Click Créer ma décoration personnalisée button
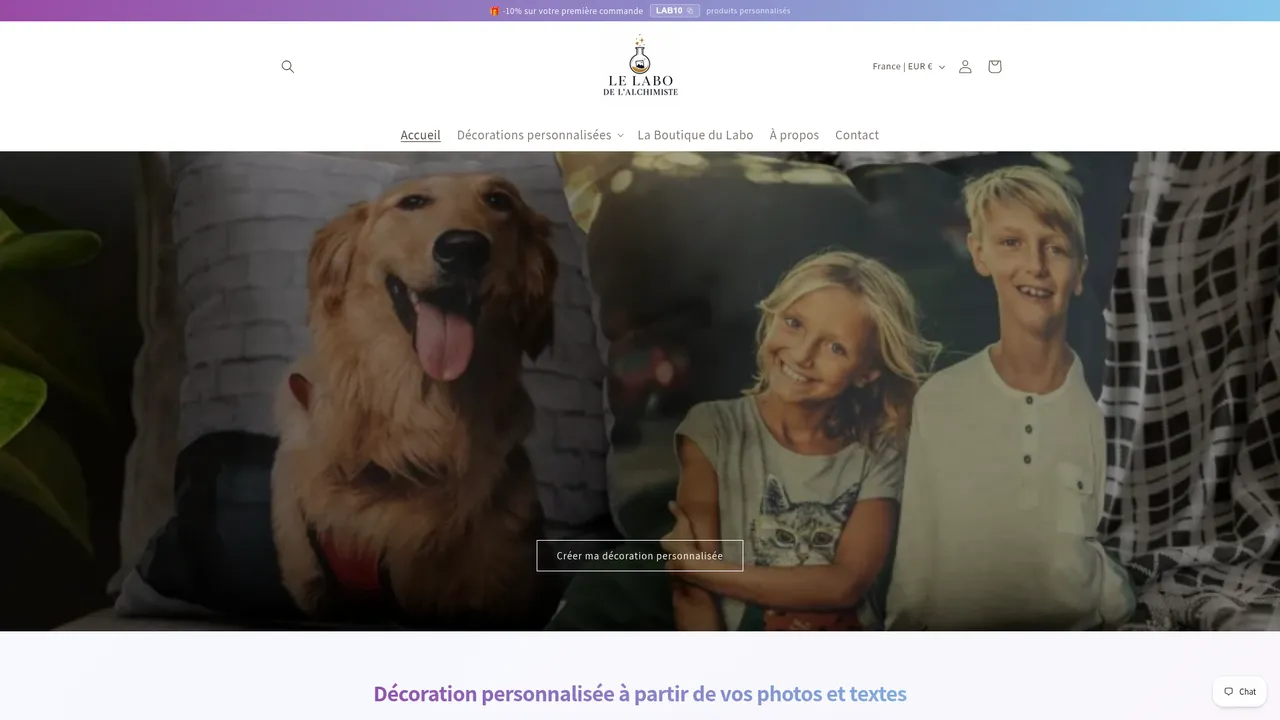Image resolution: width=1280 pixels, height=720 pixels. tap(640, 556)
